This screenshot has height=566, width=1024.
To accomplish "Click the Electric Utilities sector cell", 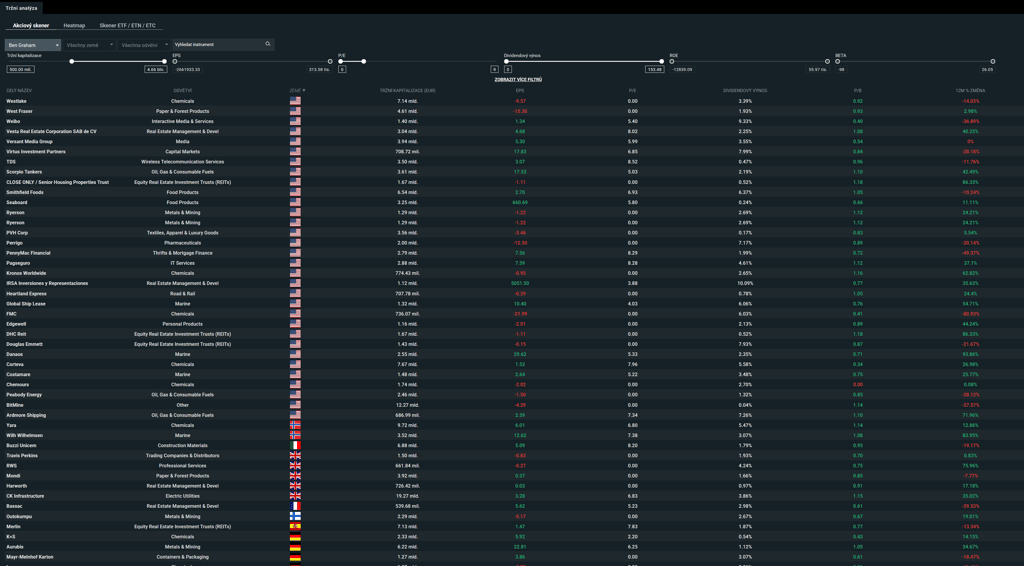I will point(182,496).
